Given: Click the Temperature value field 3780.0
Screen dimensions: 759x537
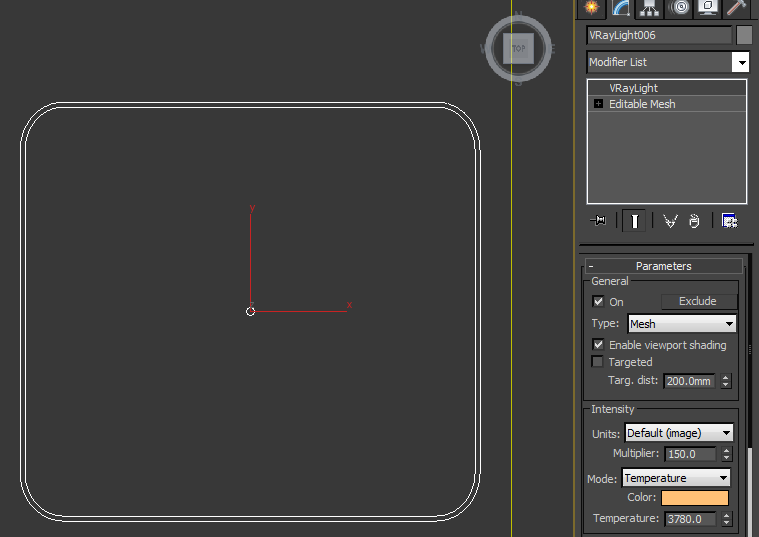Looking at the screenshot, I should tap(690, 519).
